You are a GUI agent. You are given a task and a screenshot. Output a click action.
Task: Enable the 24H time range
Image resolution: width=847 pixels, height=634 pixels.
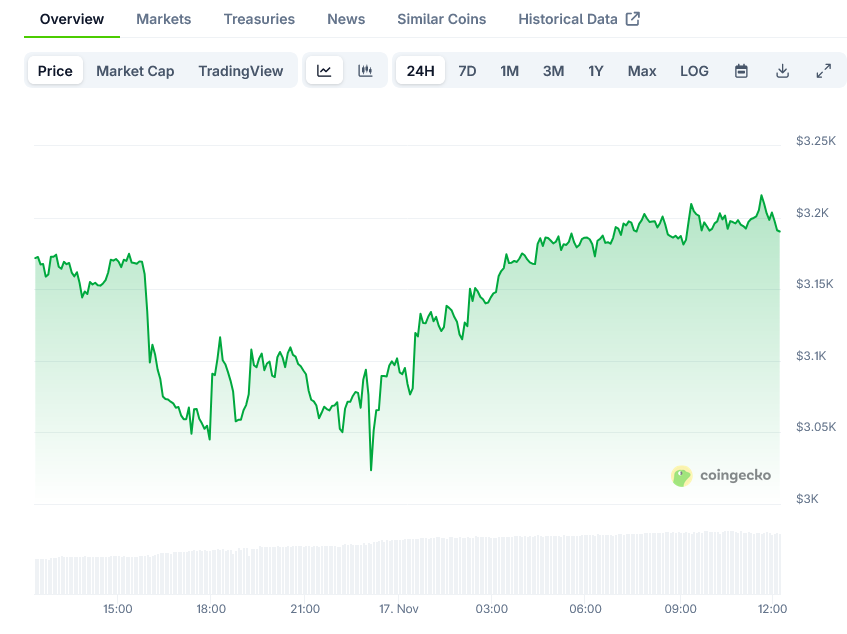click(x=420, y=70)
